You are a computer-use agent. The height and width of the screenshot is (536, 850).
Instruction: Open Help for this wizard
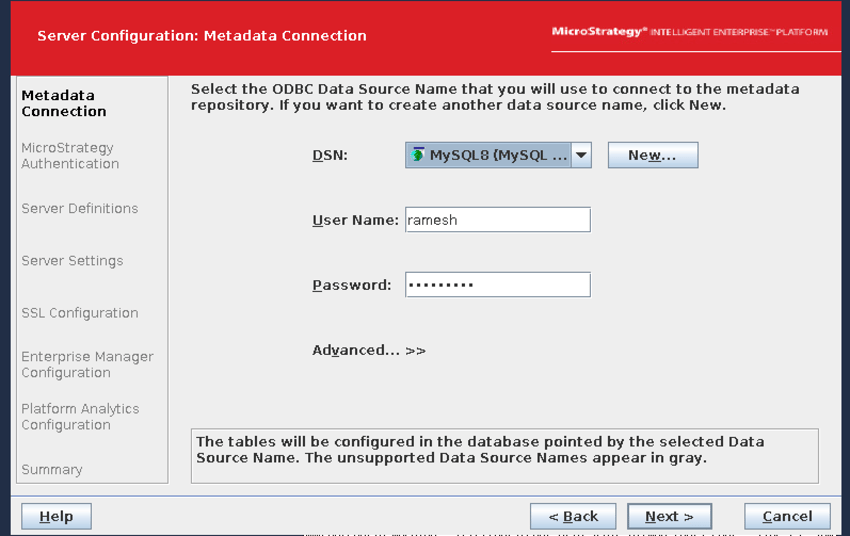(x=56, y=516)
